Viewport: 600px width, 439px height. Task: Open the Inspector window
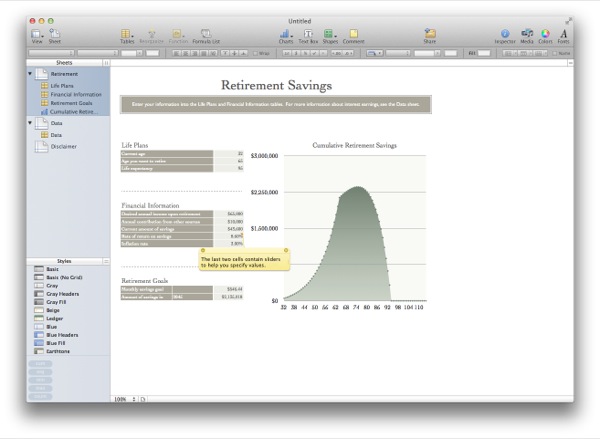tap(505, 36)
